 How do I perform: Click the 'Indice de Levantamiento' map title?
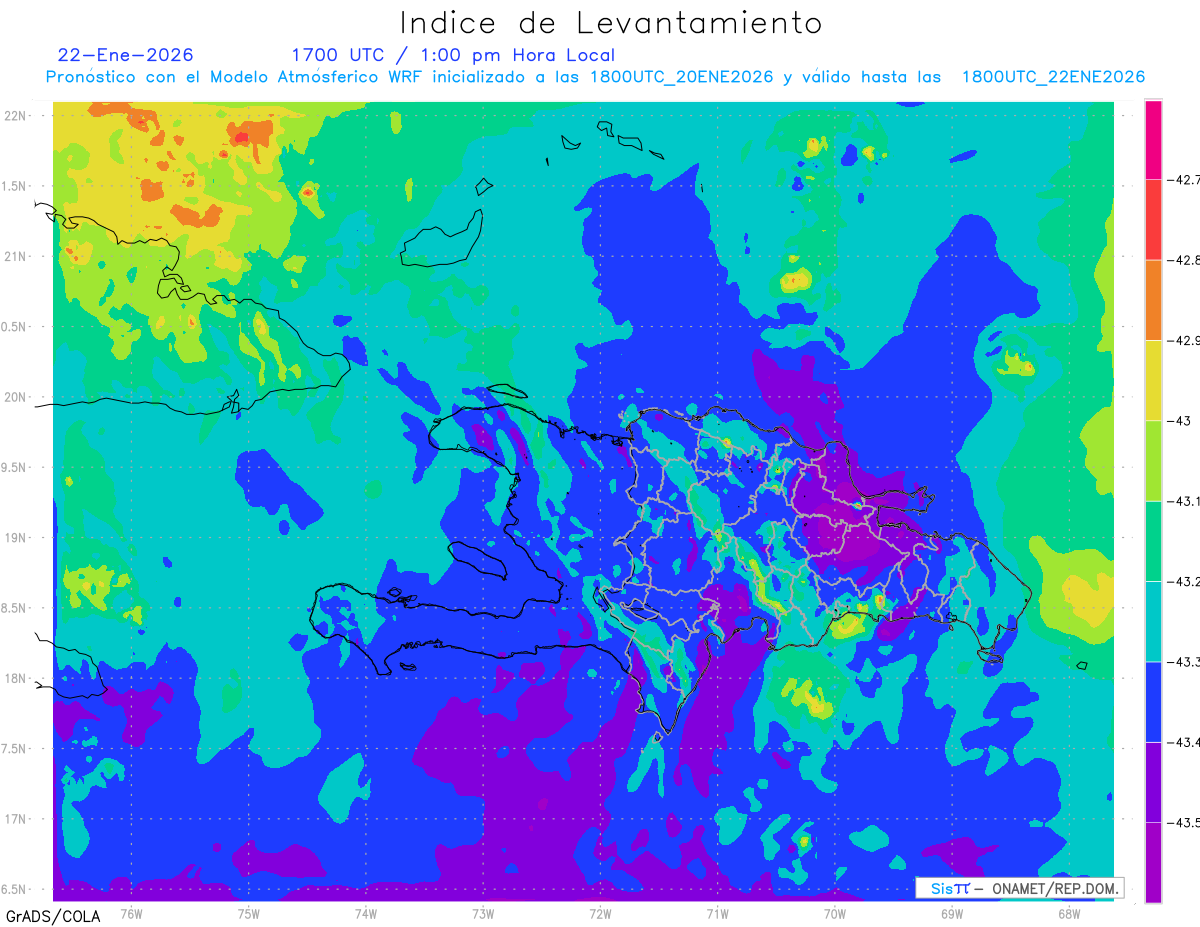(611, 22)
